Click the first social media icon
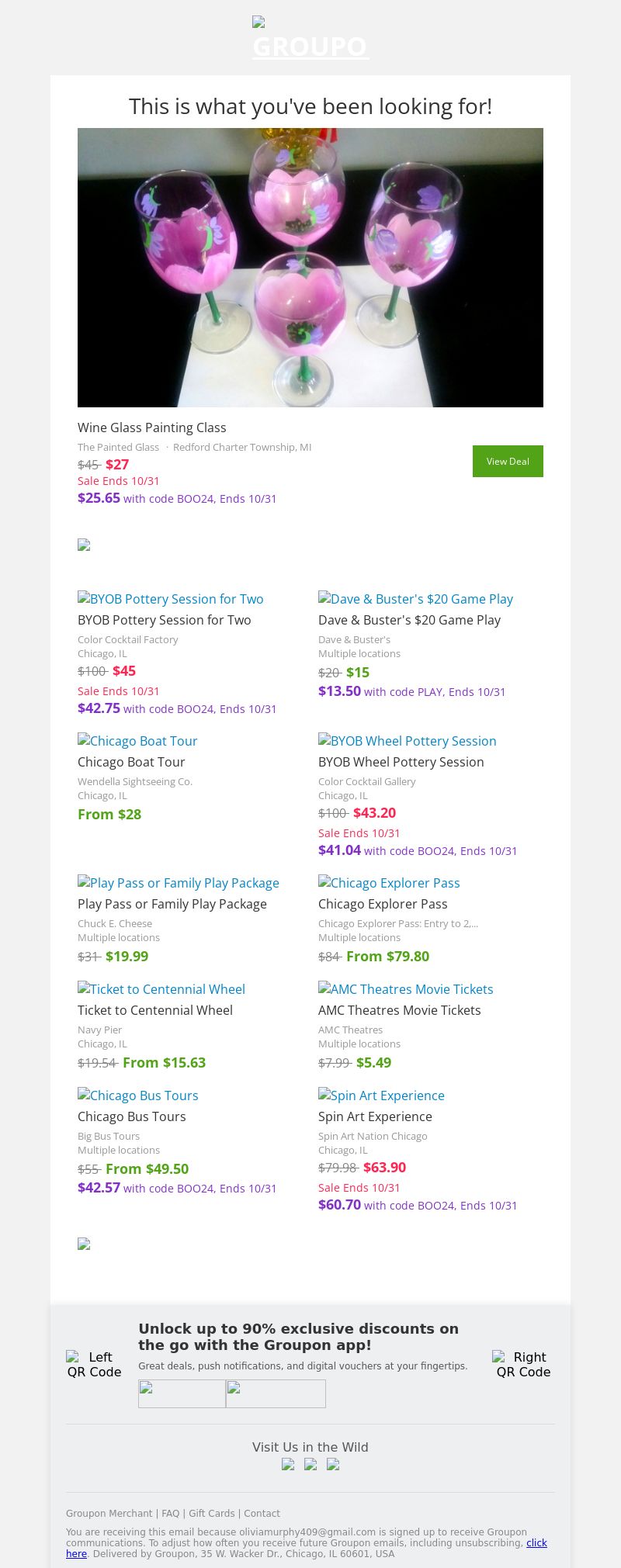621x1568 pixels. pyautogui.click(x=288, y=1464)
